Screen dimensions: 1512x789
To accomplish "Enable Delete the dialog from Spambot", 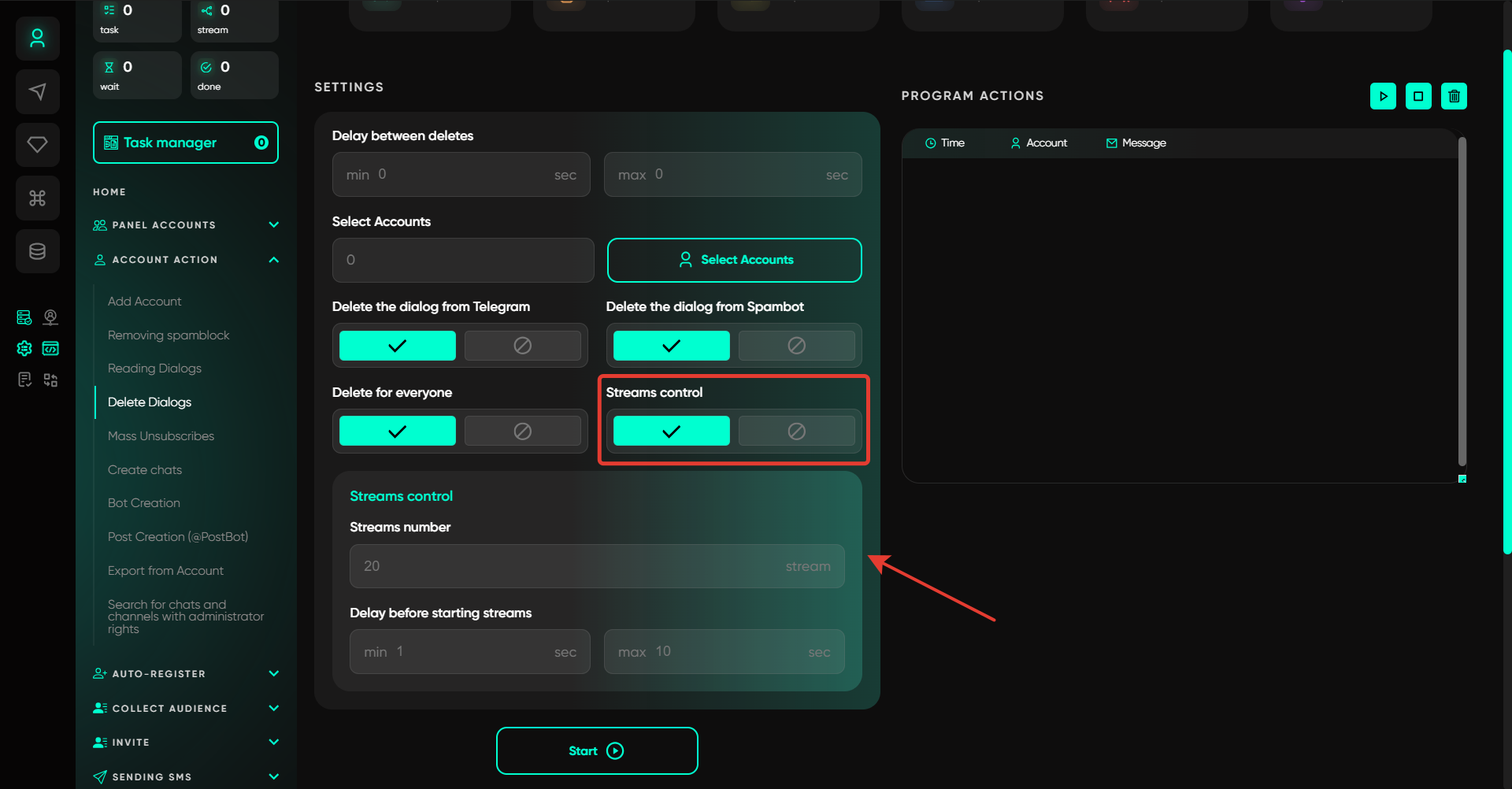I will 671,346.
